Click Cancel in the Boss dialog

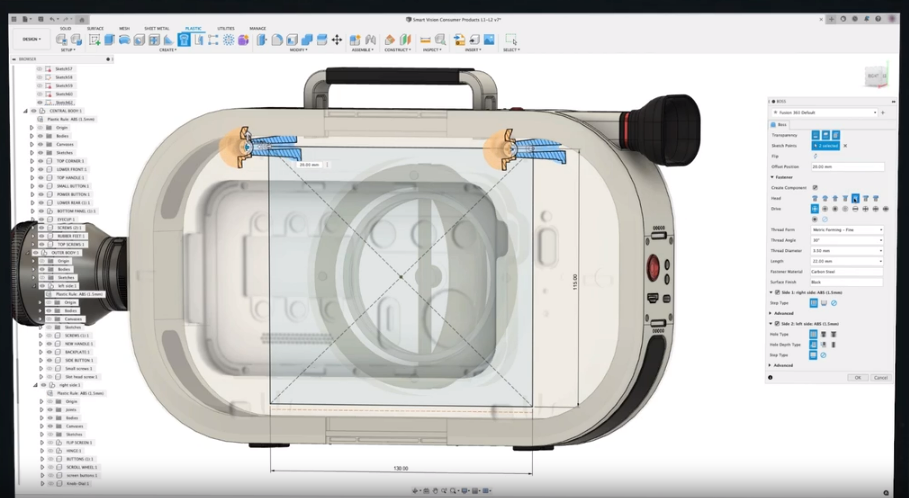[x=881, y=377]
